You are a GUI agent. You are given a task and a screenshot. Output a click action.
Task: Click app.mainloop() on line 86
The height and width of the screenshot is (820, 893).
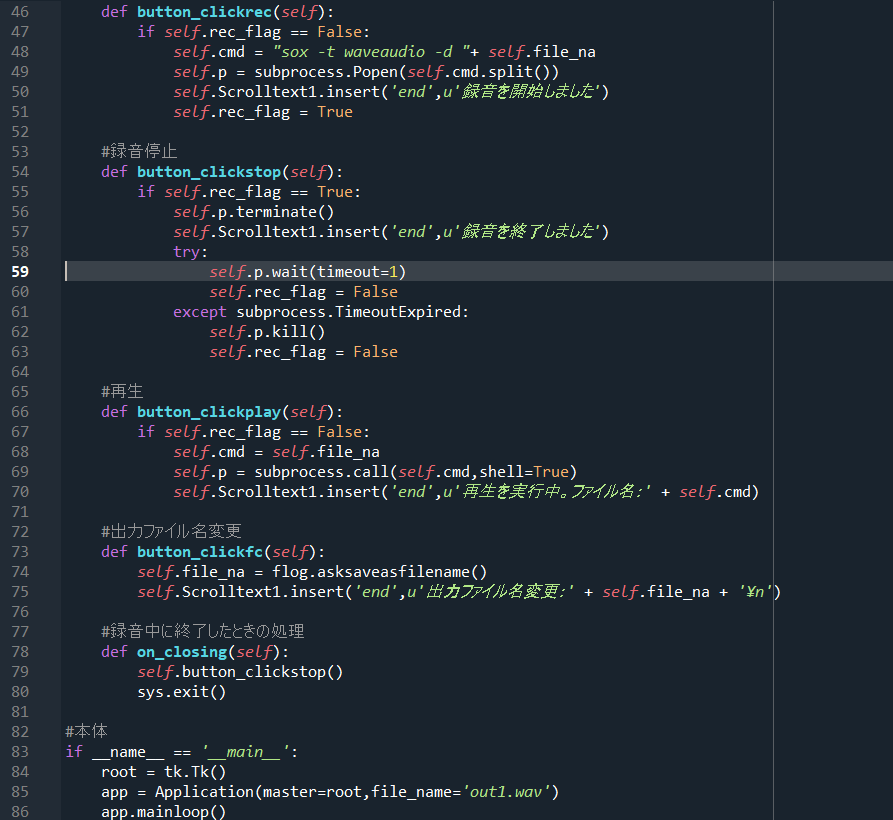(x=163, y=812)
